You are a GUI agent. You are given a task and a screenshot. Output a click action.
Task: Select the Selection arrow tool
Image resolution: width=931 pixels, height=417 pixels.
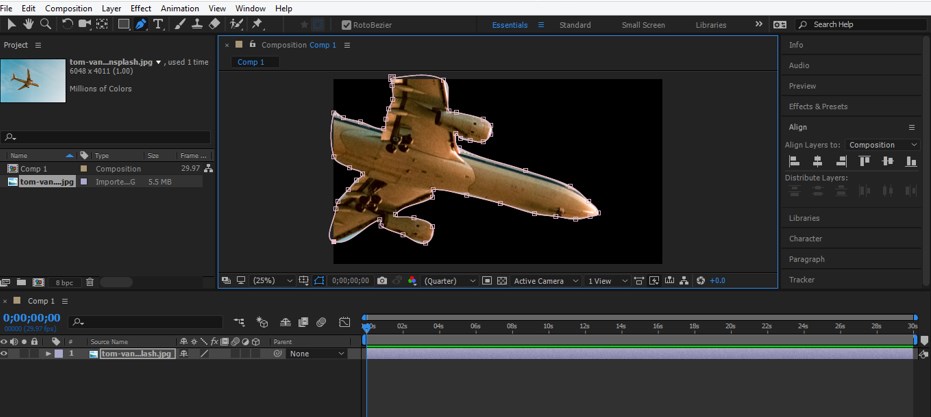pyautogui.click(x=11, y=24)
